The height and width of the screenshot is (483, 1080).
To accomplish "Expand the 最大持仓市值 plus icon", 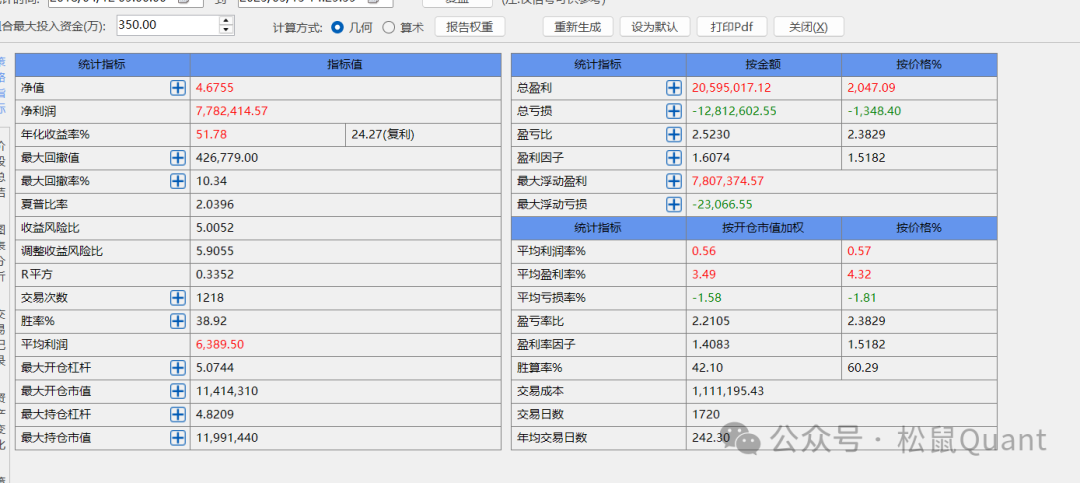I will (178, 438).
